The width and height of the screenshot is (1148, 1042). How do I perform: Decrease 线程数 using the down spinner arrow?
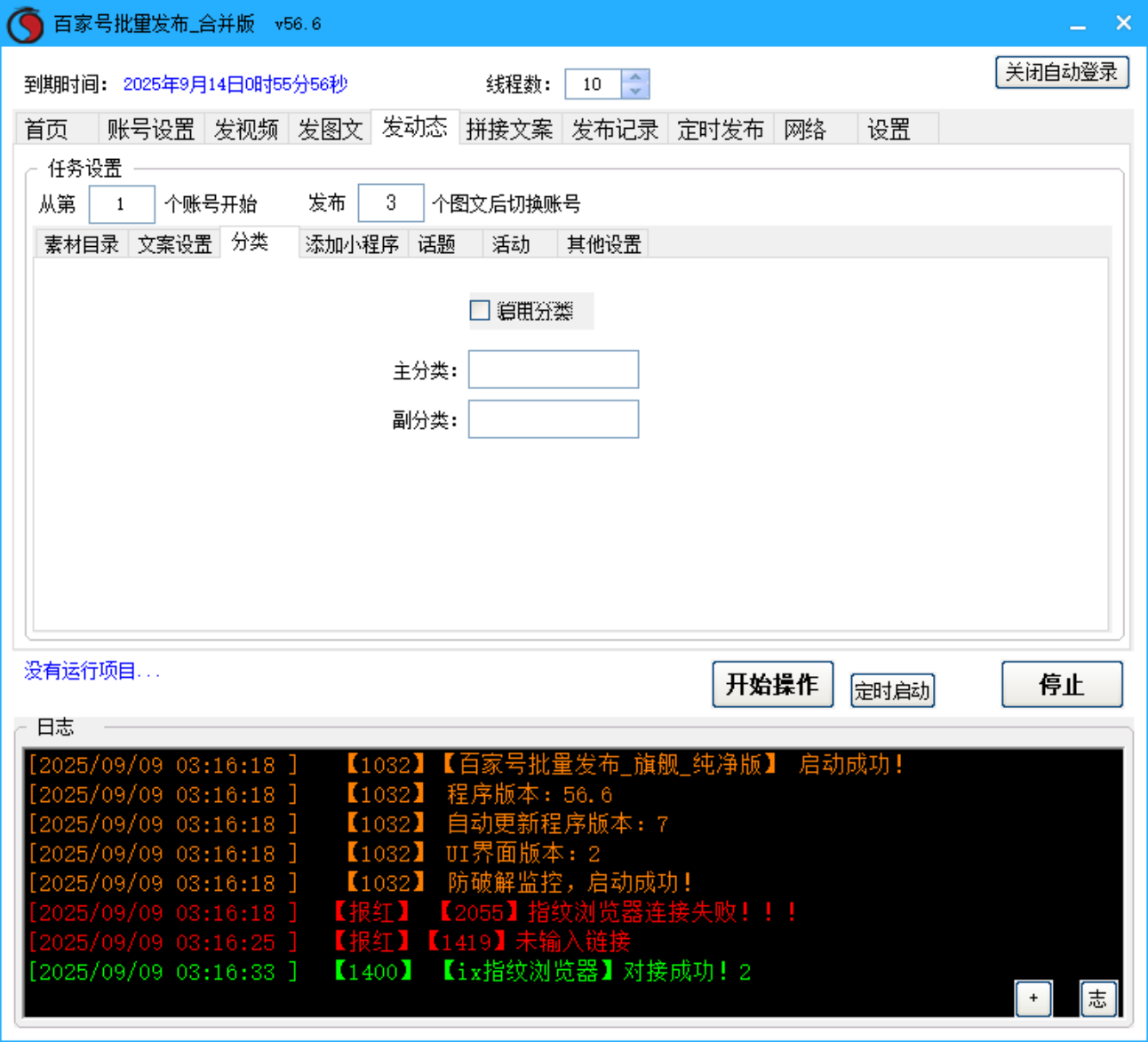634,91
